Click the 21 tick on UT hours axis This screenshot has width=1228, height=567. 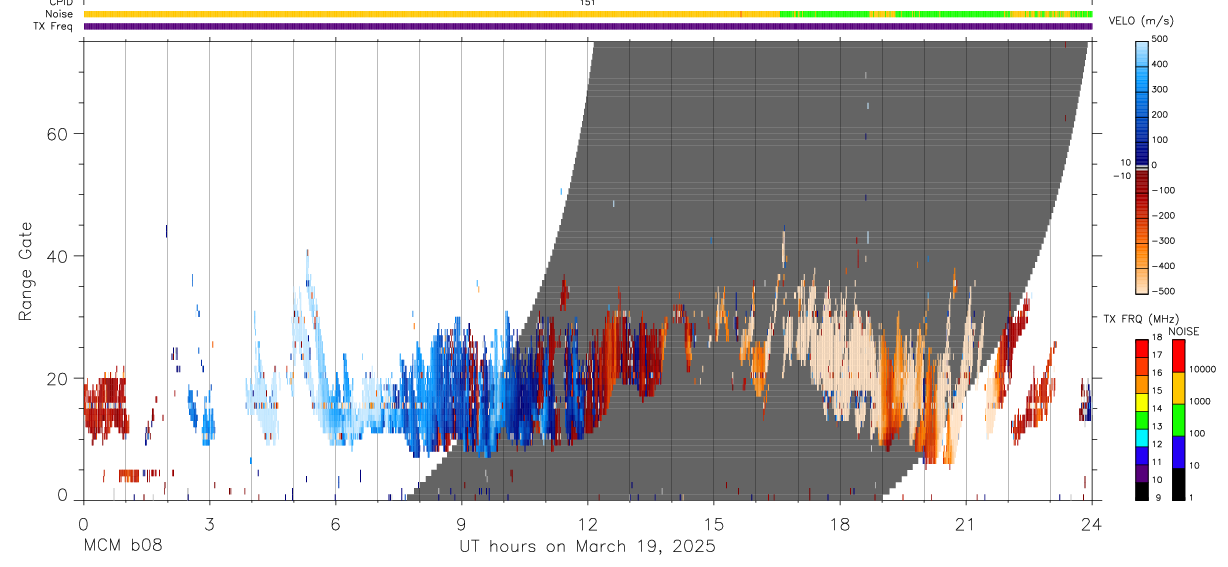click(x=965, y=524)
